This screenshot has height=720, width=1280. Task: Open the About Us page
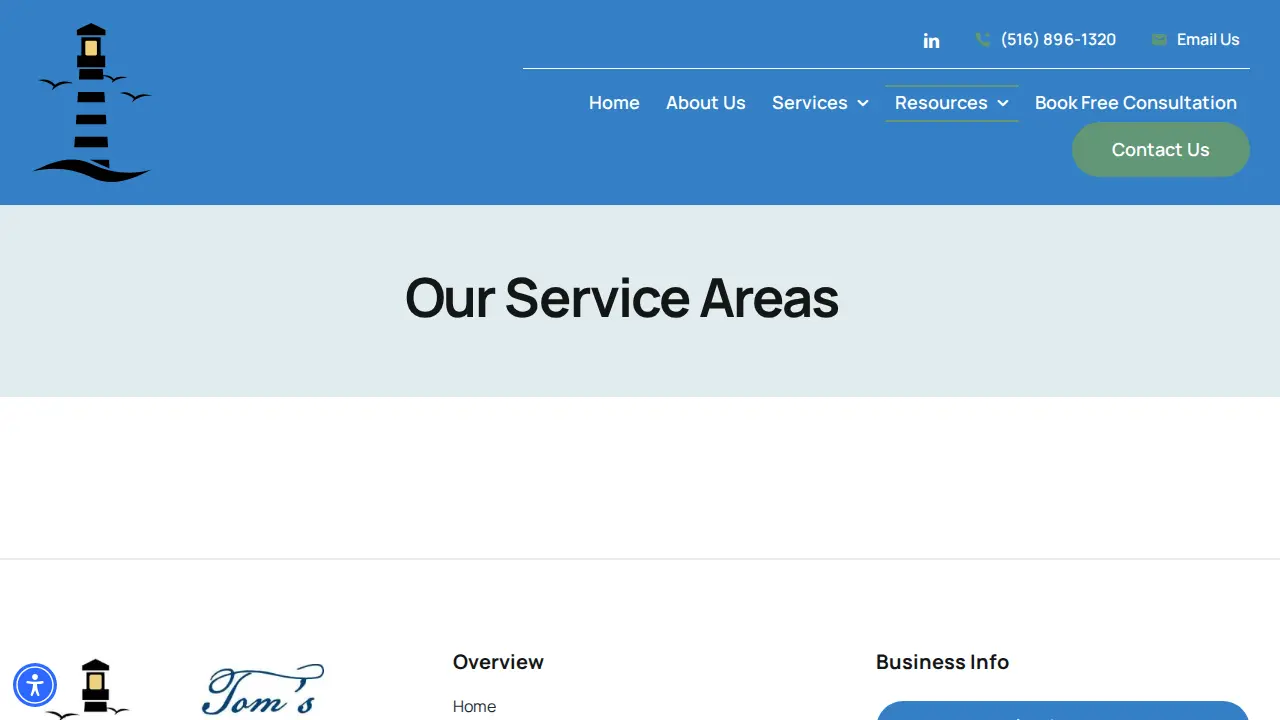(706, 103)
